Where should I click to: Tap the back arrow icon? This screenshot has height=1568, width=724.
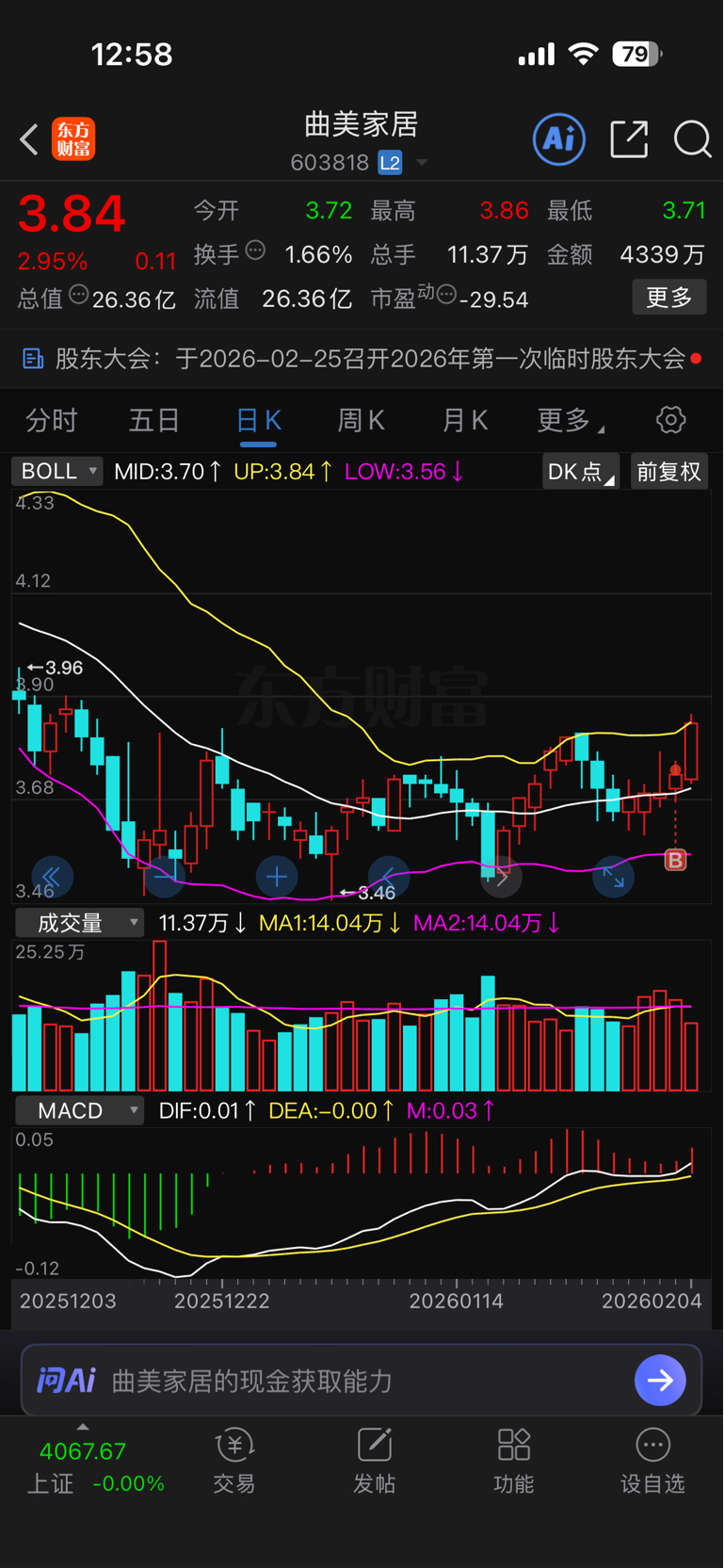tap(29, 139)
